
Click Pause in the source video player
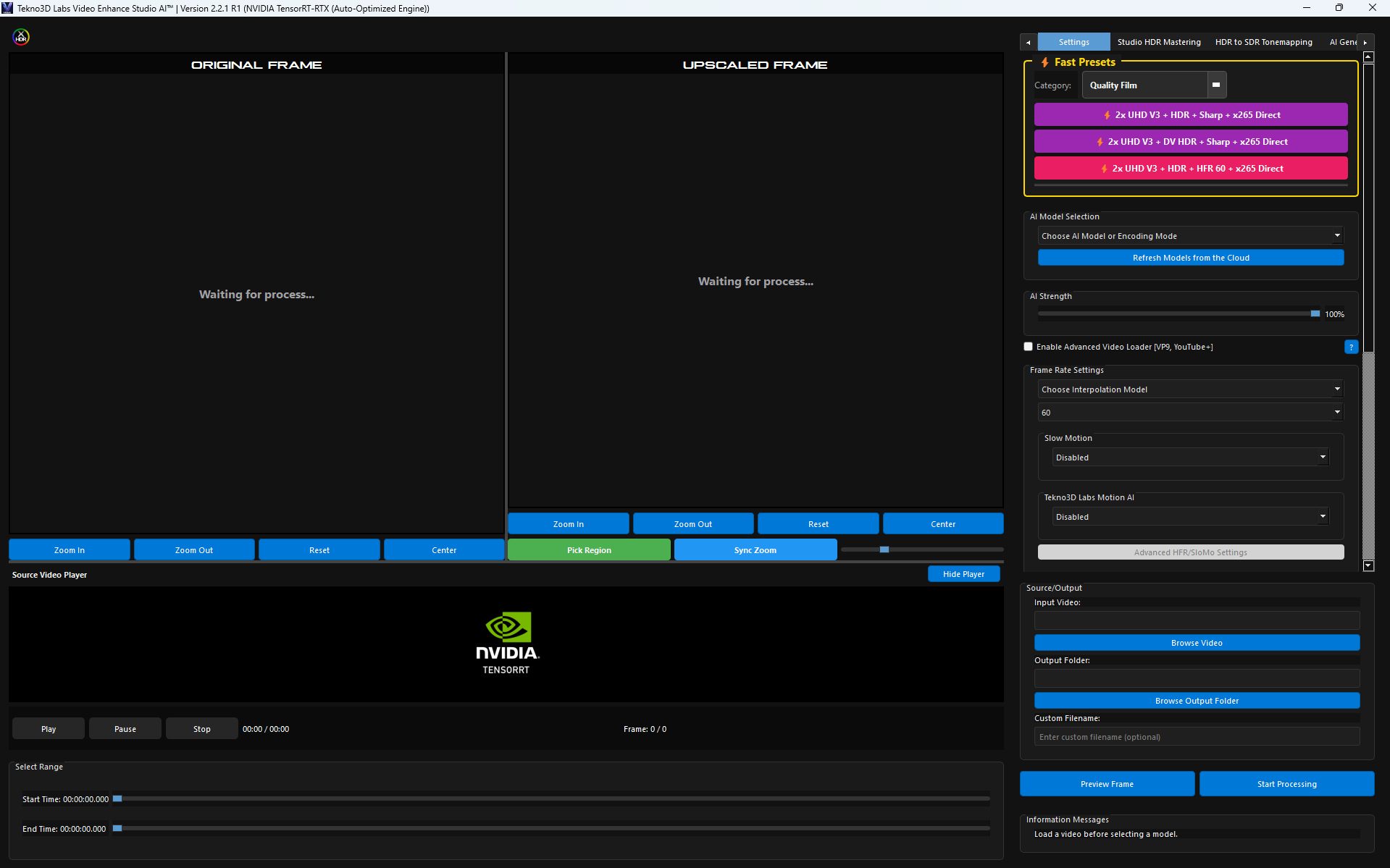(125, 729)
